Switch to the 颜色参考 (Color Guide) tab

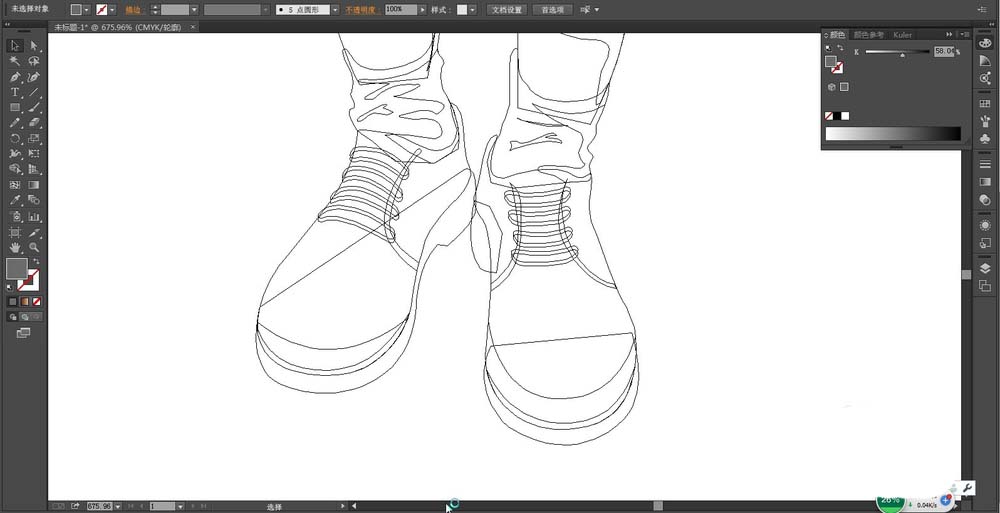(869, 35)
